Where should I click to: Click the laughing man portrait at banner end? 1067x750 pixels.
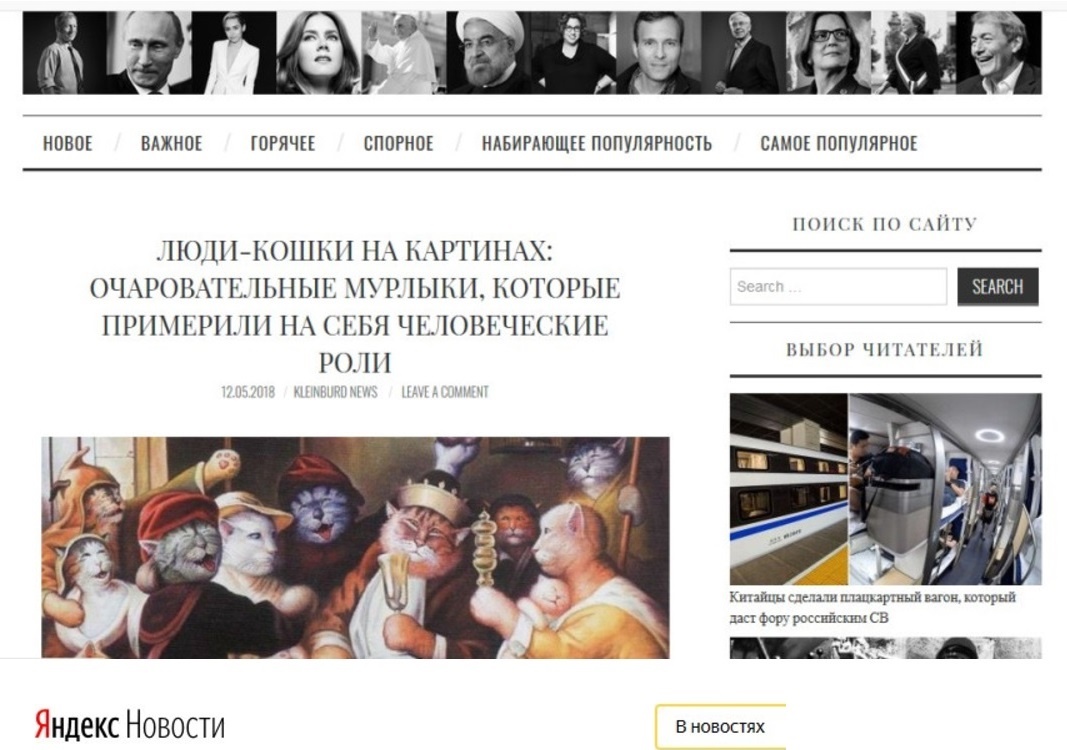(x=998, y=53)
